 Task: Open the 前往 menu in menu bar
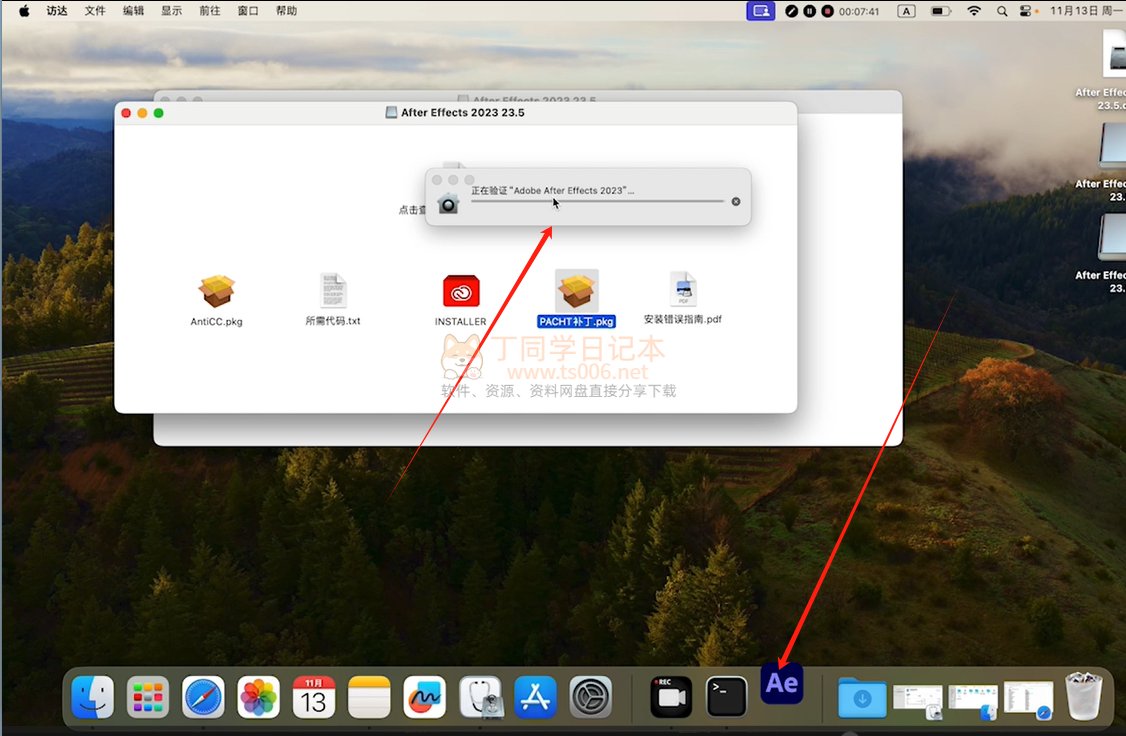[210, 11]
